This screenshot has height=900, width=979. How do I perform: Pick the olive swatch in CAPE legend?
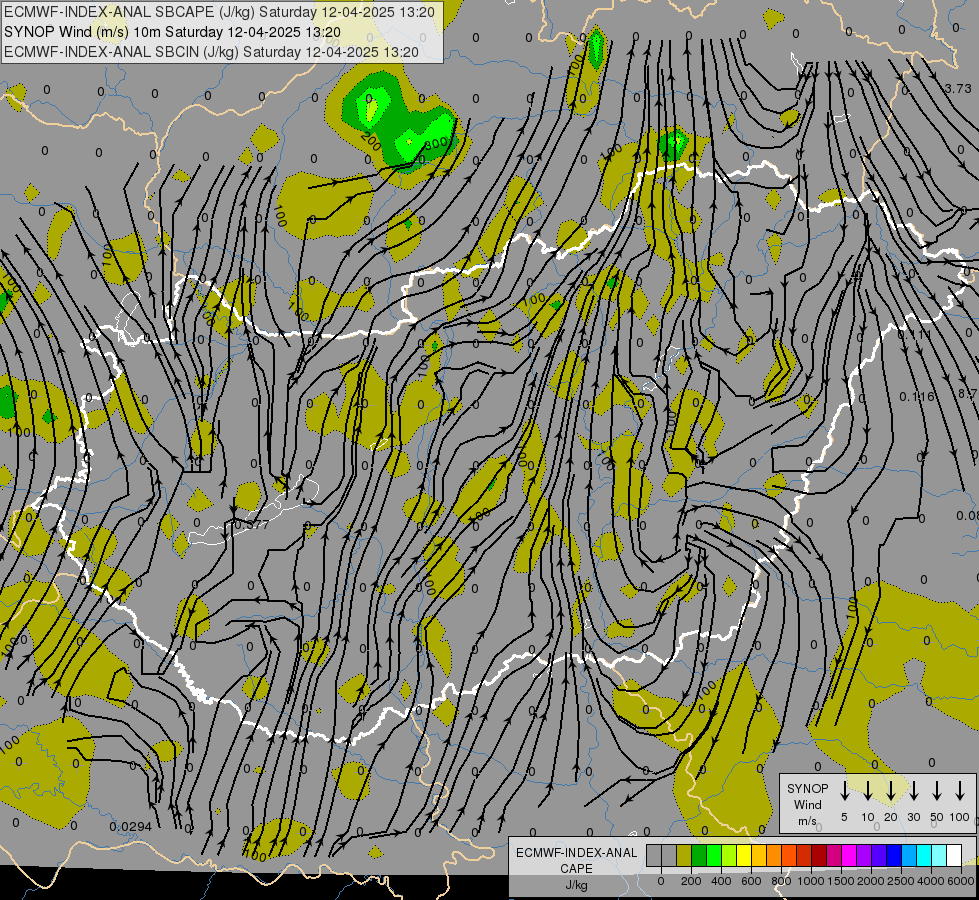[x=684, y=855]
